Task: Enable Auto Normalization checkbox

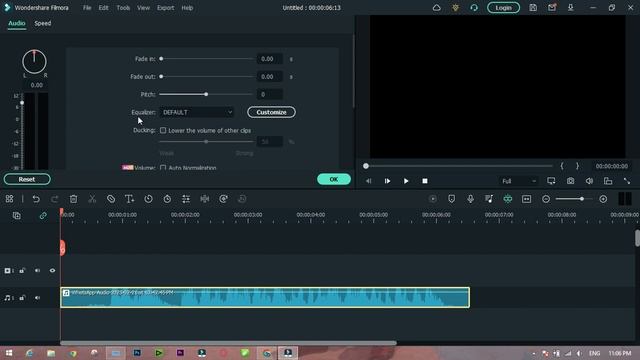Action: [x=163, y=167]
